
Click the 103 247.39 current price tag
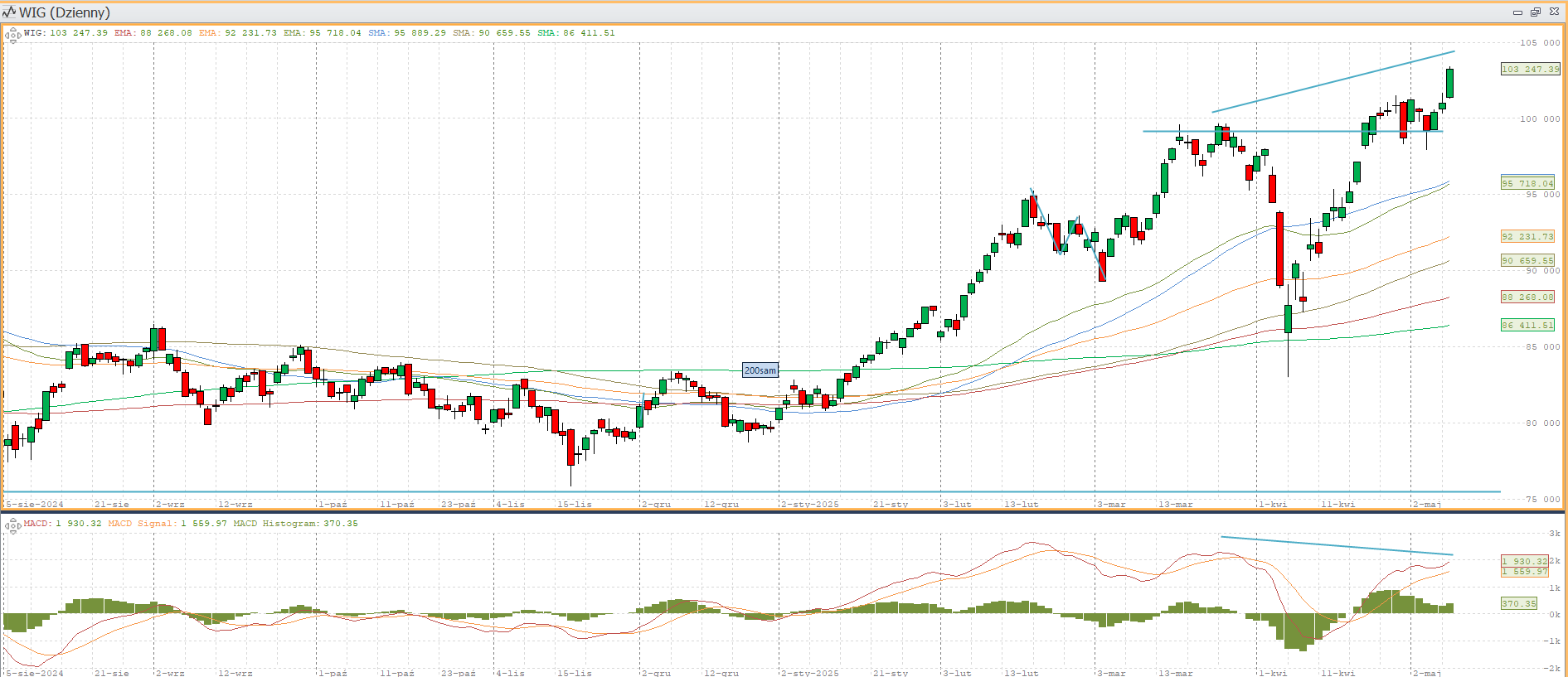pos(1530,70)
